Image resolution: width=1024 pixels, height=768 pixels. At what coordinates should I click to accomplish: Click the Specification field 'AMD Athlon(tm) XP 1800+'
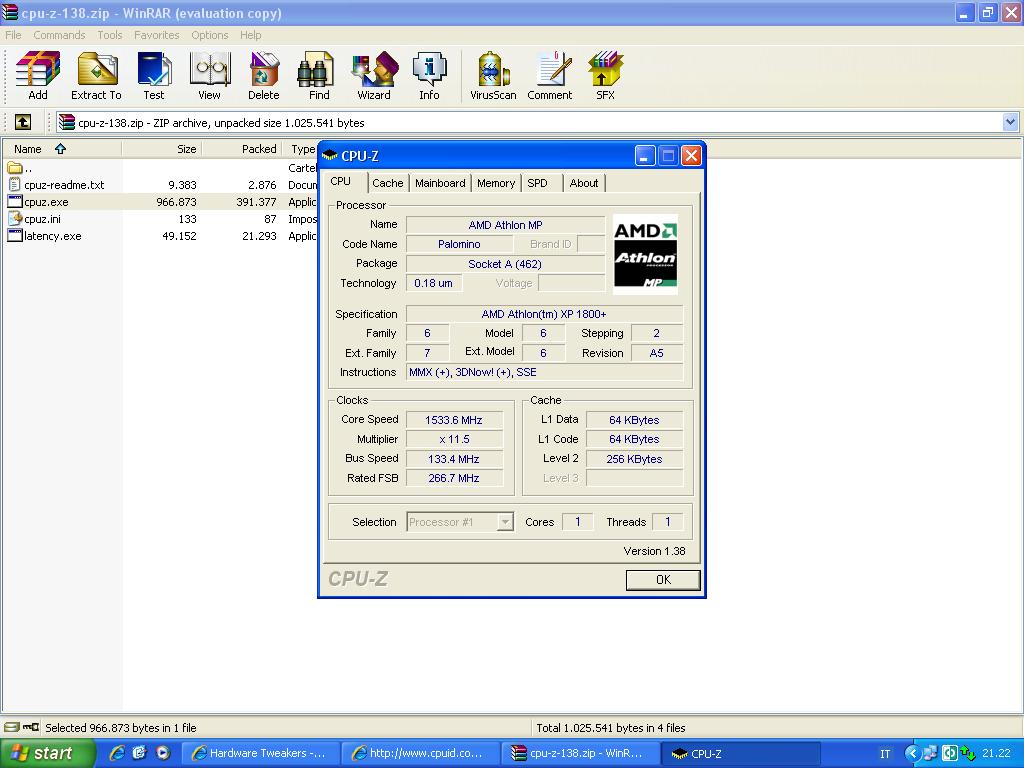(x=545, y=314)
